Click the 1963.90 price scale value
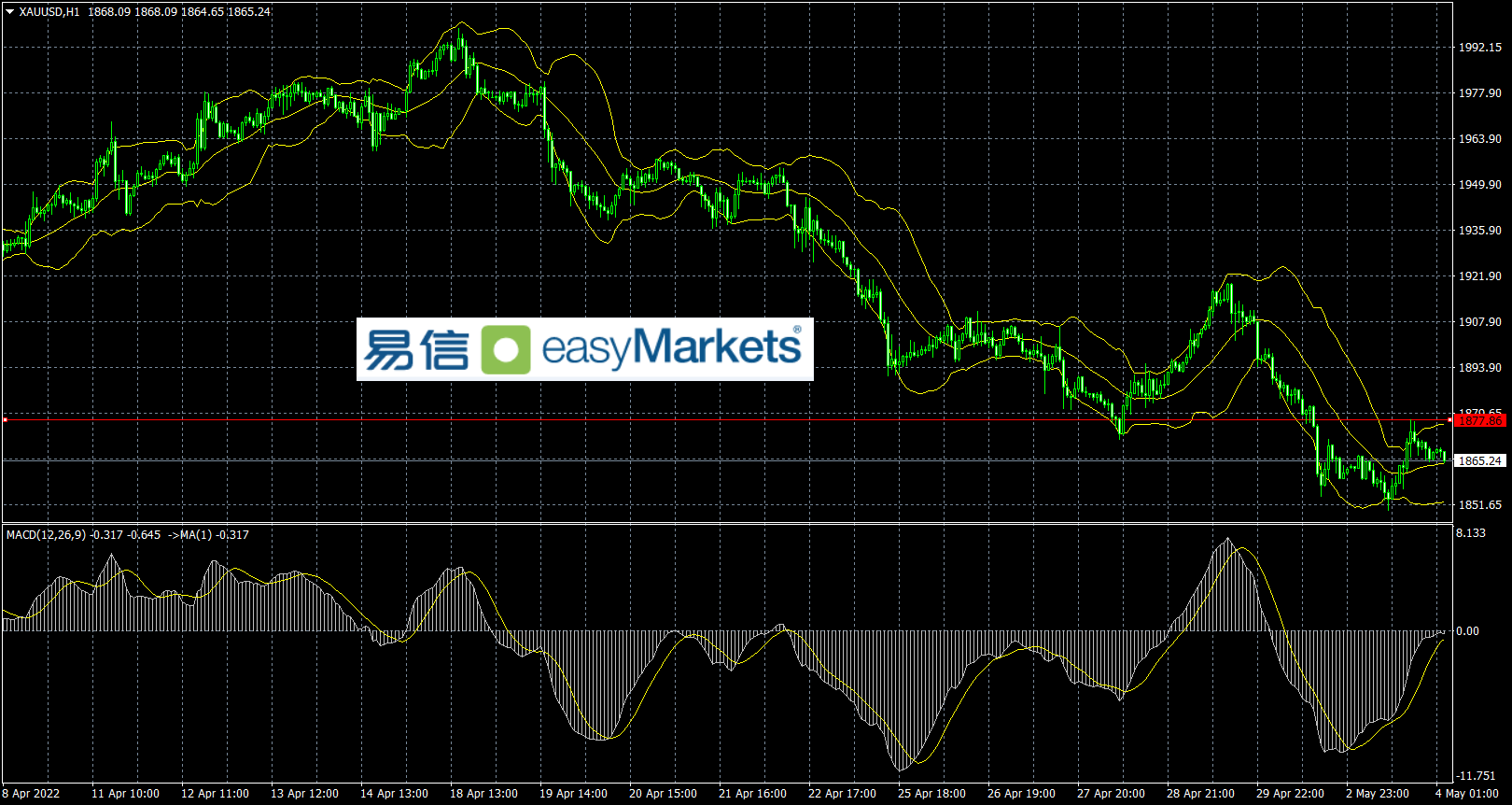The image size is (1512, 805). (x=1480, y=139)
